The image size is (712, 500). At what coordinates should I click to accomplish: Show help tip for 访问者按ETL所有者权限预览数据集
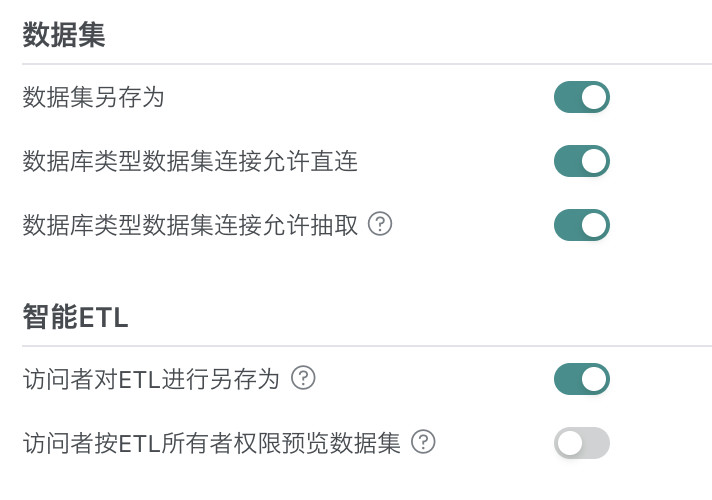coord(424,442)
